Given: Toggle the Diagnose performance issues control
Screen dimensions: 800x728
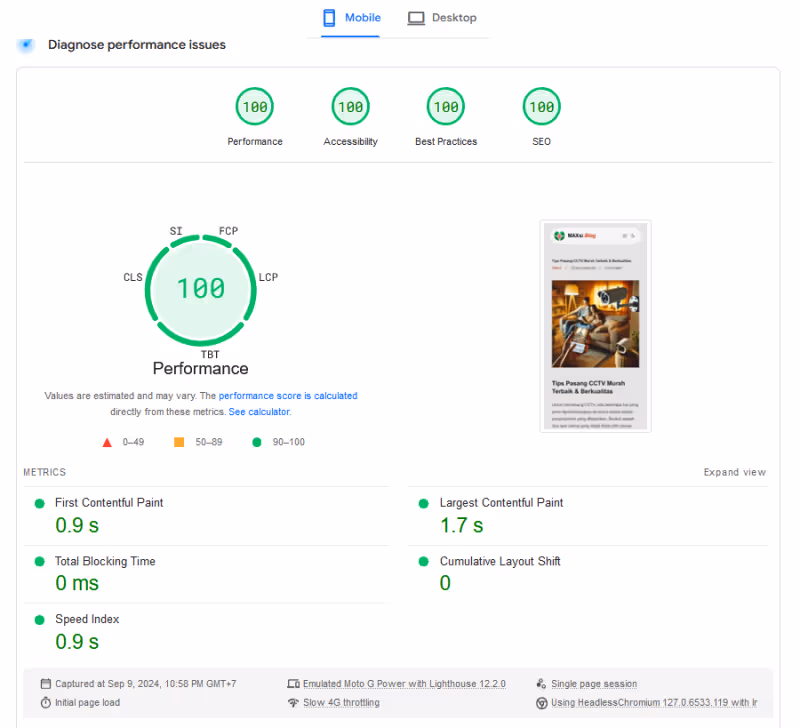Looking at the screenshot, I should [x=25, y=44].
